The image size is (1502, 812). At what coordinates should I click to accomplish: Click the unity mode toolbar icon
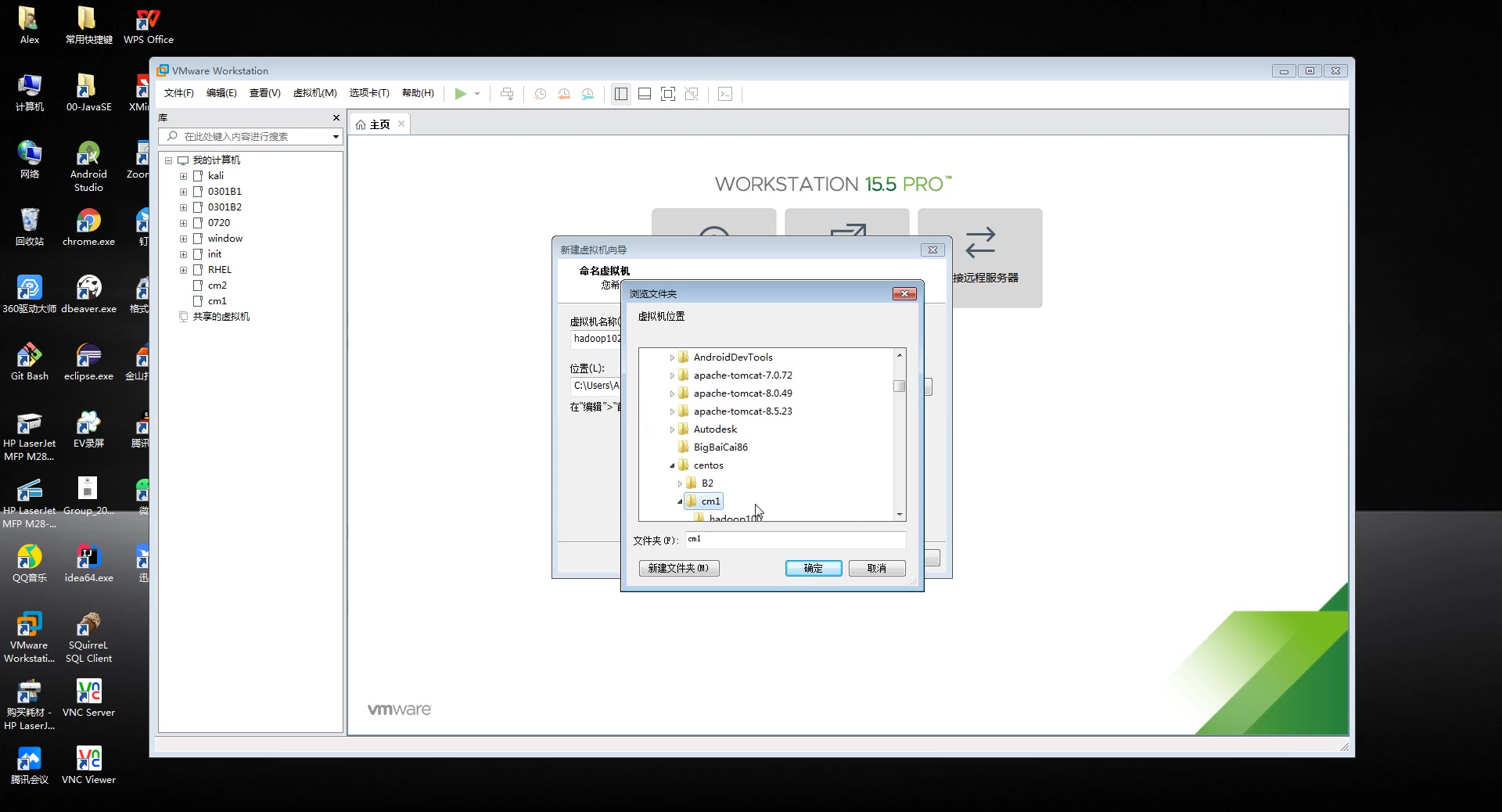pyautogui.click(x=692, y=94)
